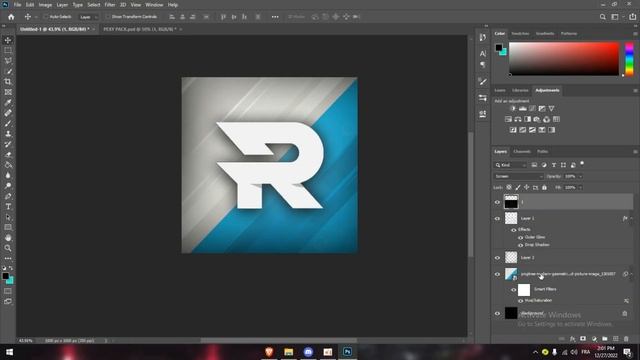This screenshot has height=360, width=640.
Task: Open the Opacity dropdown arrow
Action: pos(580,176)
